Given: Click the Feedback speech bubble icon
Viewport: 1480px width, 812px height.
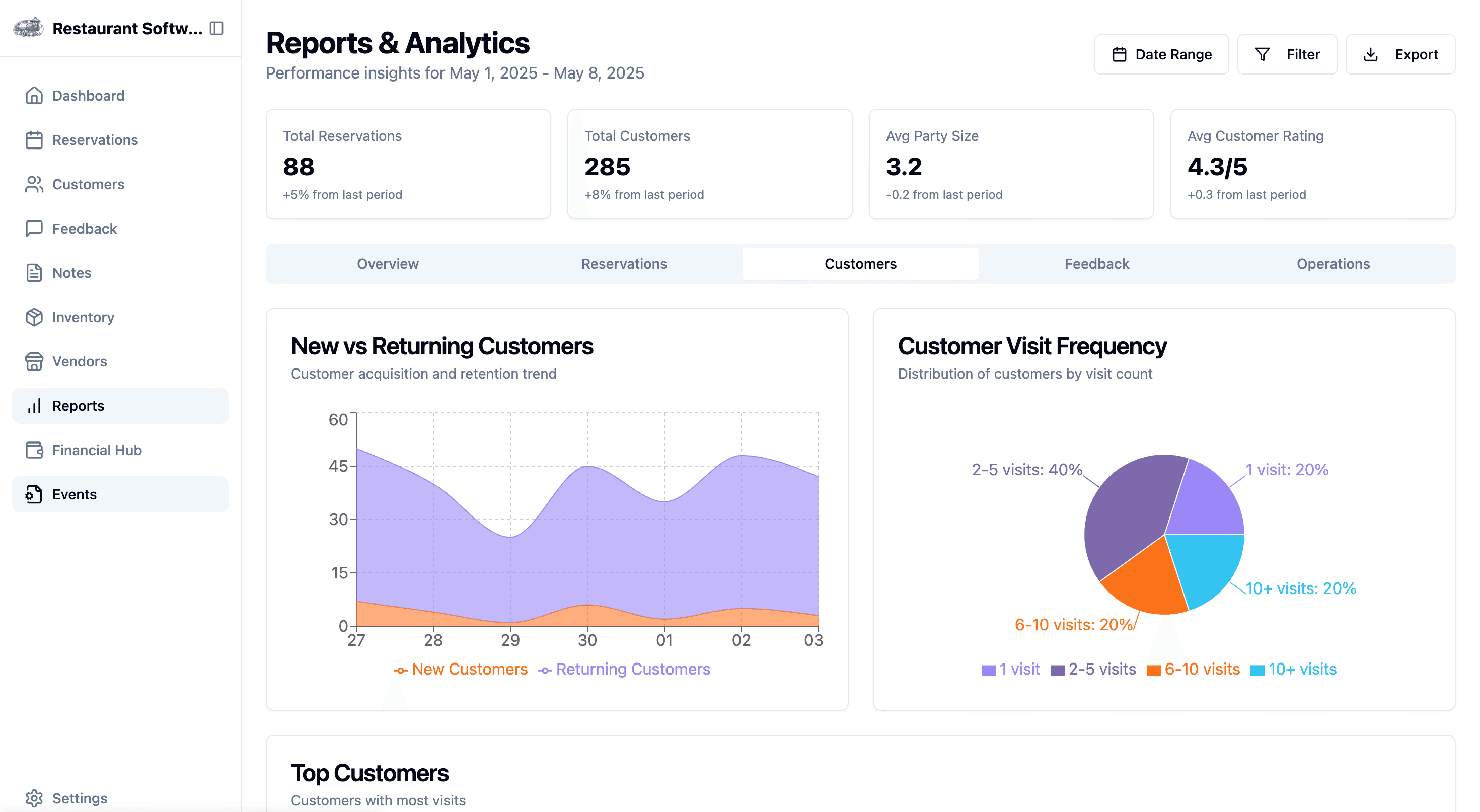Looking at the screenshot, I should pos(34,228).
